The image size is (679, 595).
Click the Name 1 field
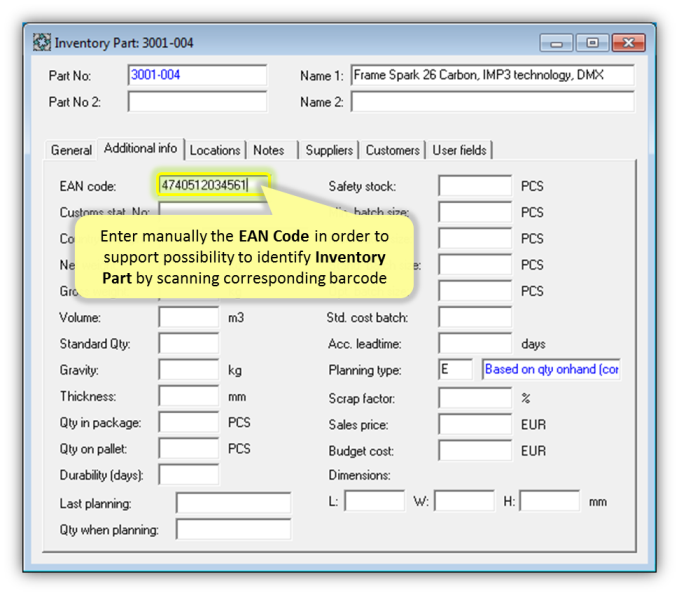(493, 75)
